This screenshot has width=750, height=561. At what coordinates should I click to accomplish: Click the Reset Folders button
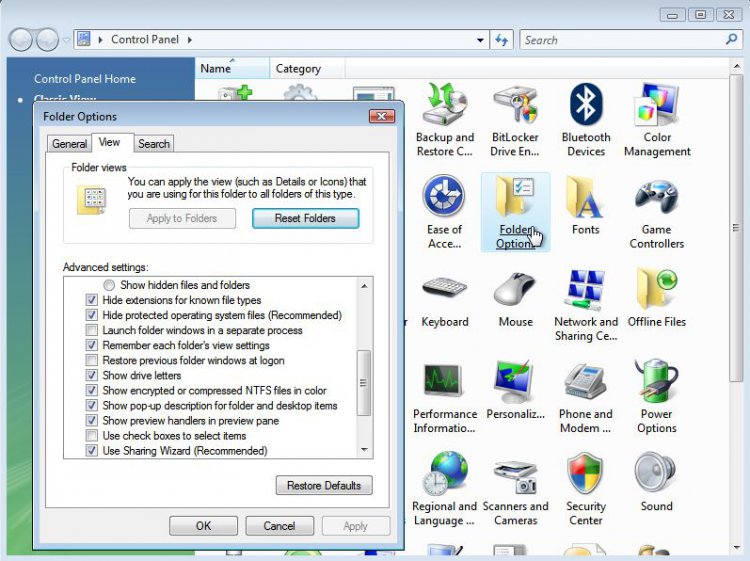pos(305,218)
